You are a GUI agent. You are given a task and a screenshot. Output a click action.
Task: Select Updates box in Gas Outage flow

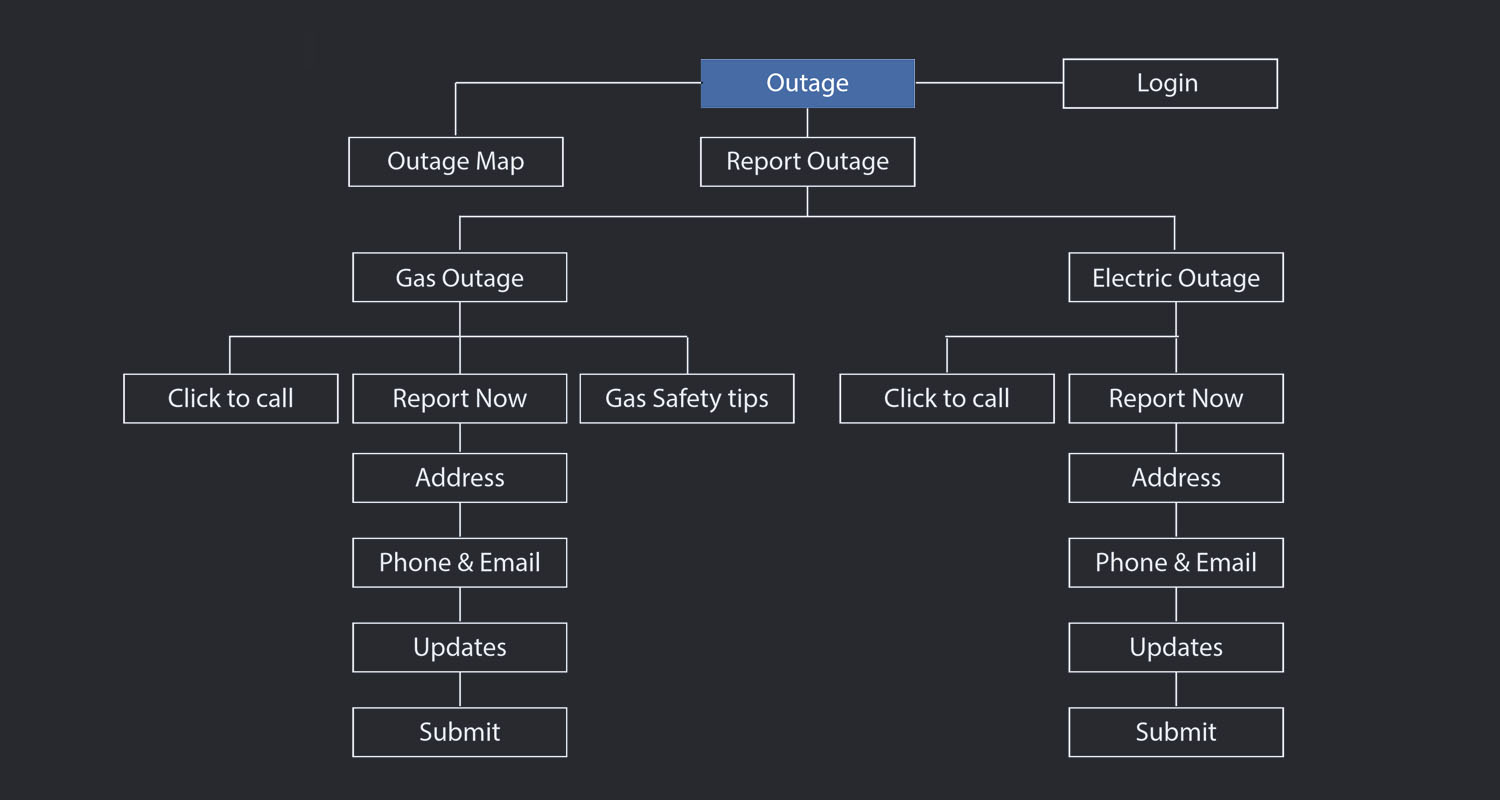[459, 648]
